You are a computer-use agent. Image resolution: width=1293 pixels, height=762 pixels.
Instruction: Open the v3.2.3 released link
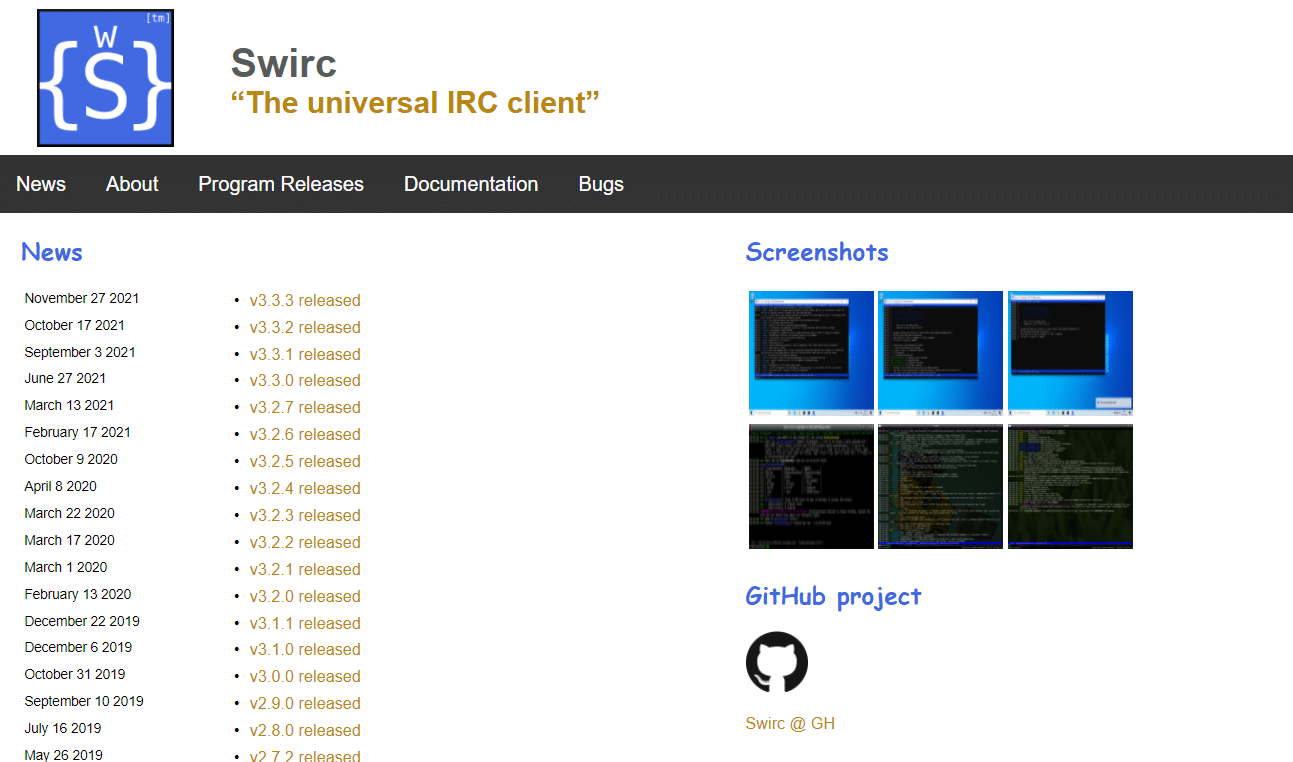click(305, 515)
